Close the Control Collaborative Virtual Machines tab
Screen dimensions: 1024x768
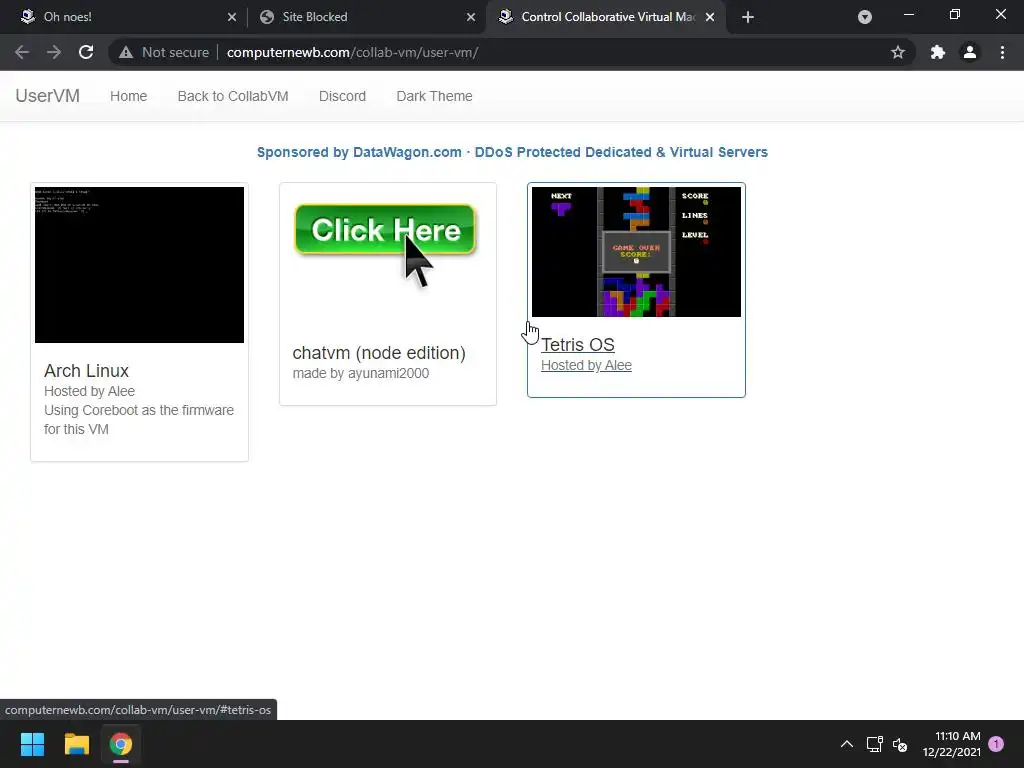(710, 17)
